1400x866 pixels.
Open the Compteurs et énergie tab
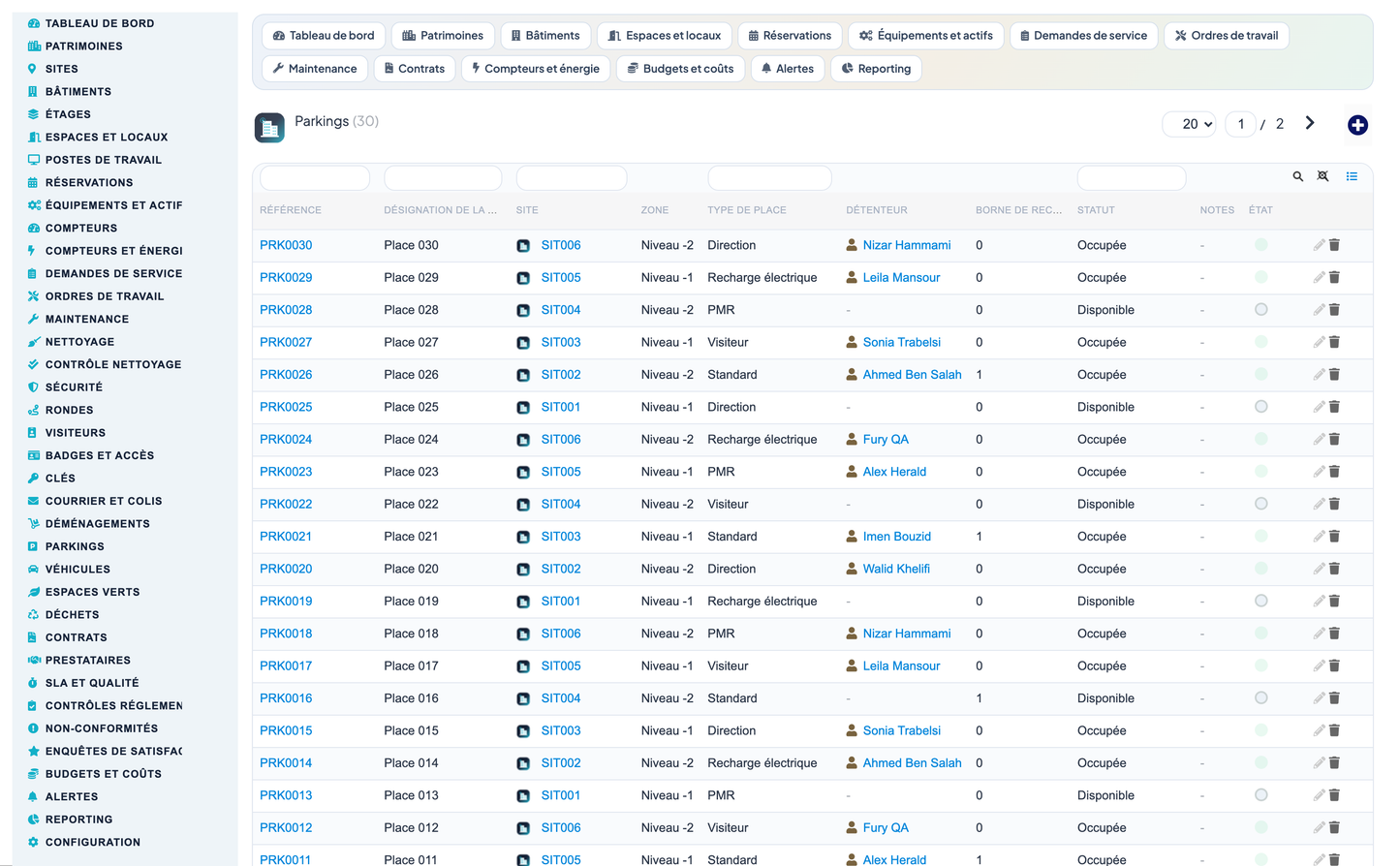click(x=535, y=69)
